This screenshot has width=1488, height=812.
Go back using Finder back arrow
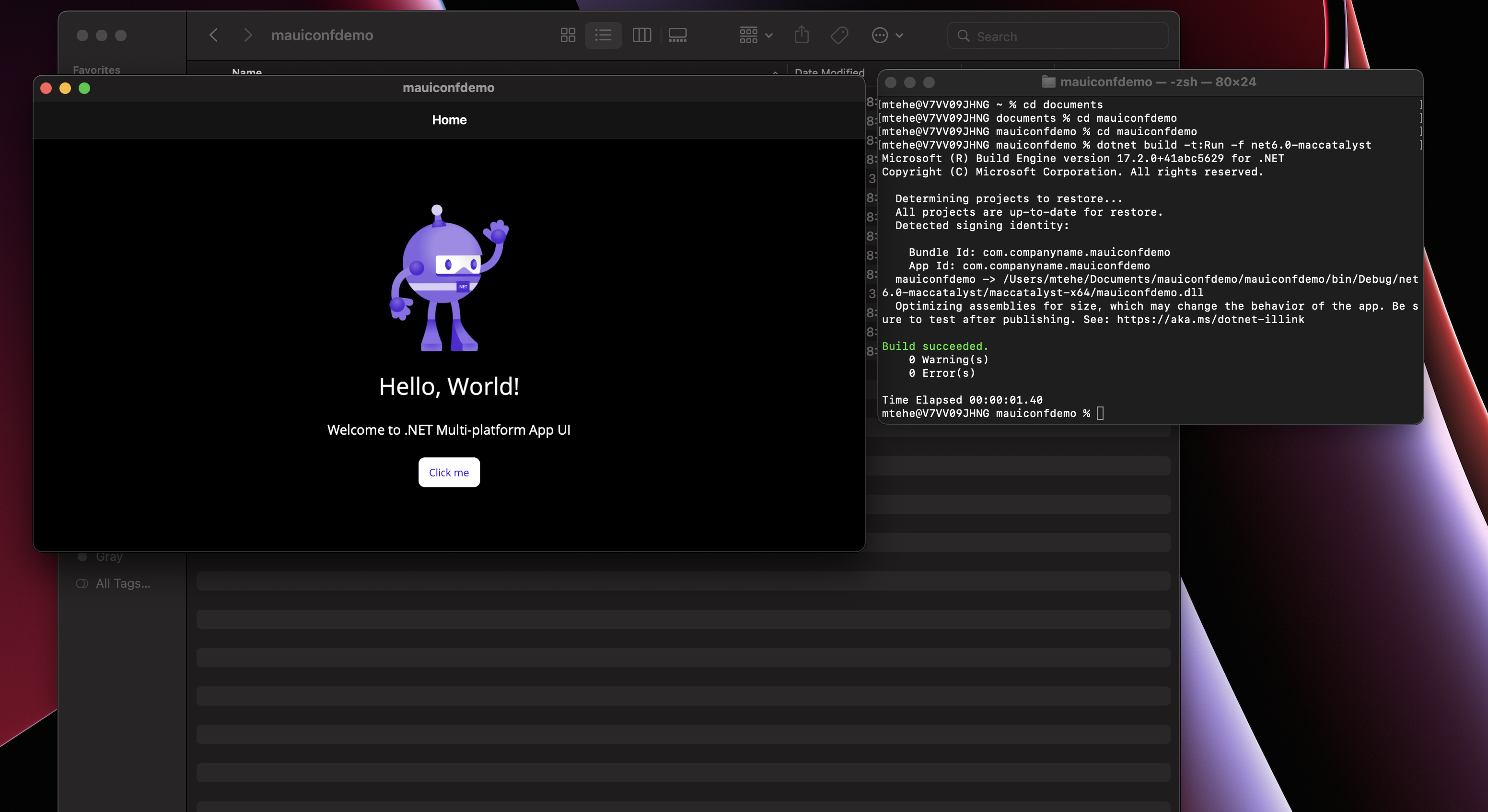(214, 35)
